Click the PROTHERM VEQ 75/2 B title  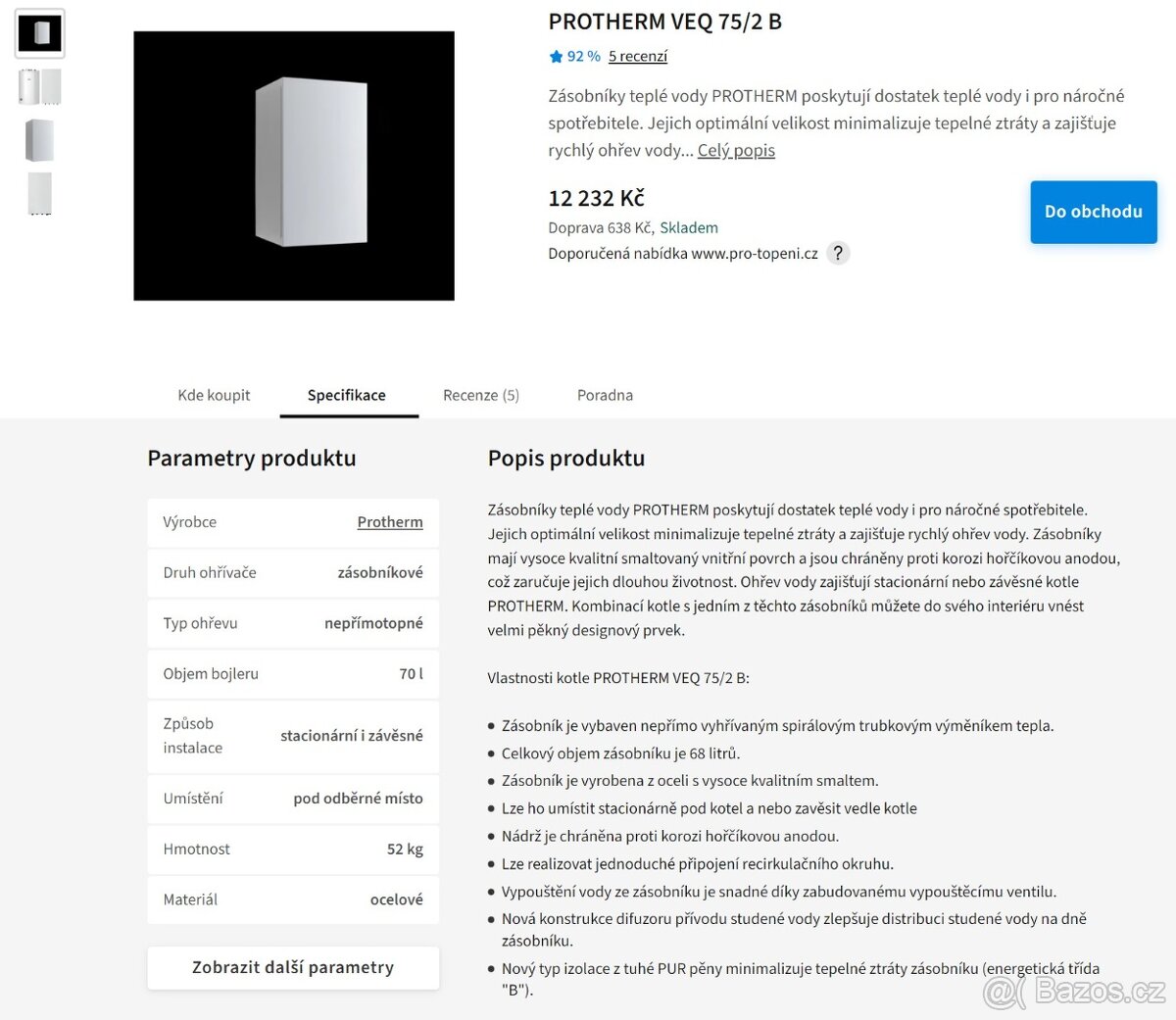(x=665, y=22)
